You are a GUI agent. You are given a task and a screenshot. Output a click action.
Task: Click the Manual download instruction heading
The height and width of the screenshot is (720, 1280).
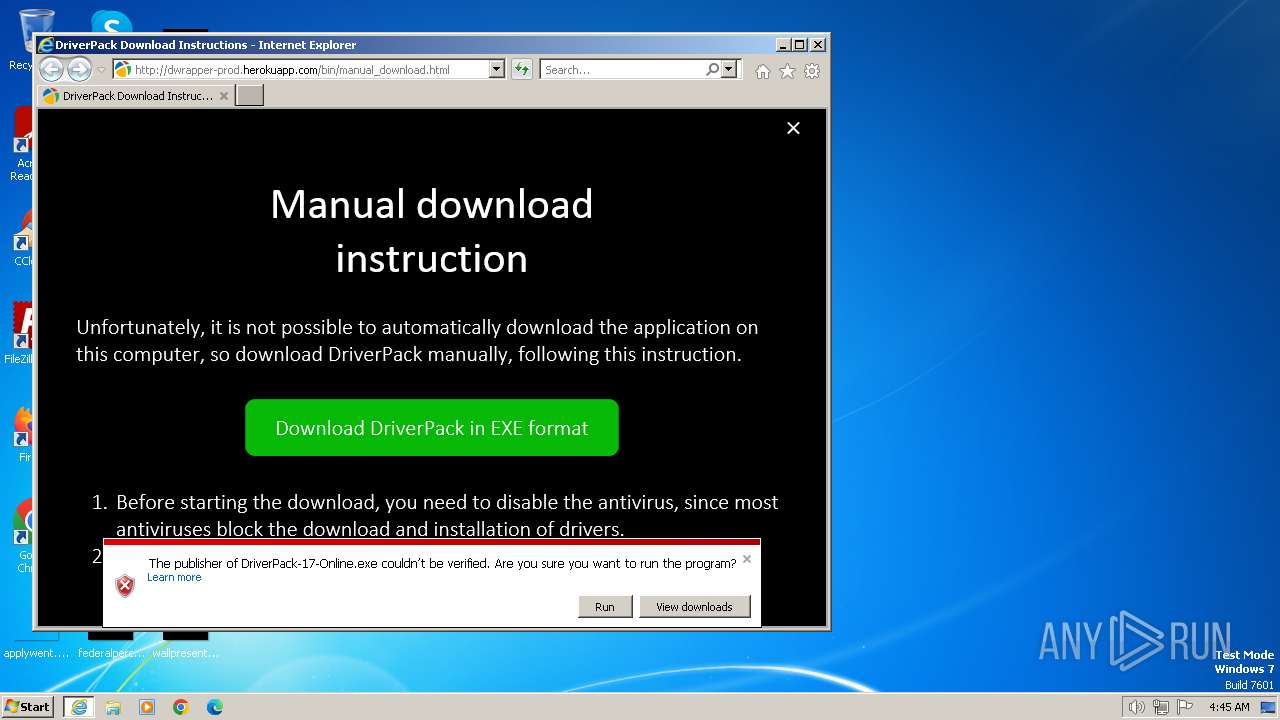(x=432, y=231)
